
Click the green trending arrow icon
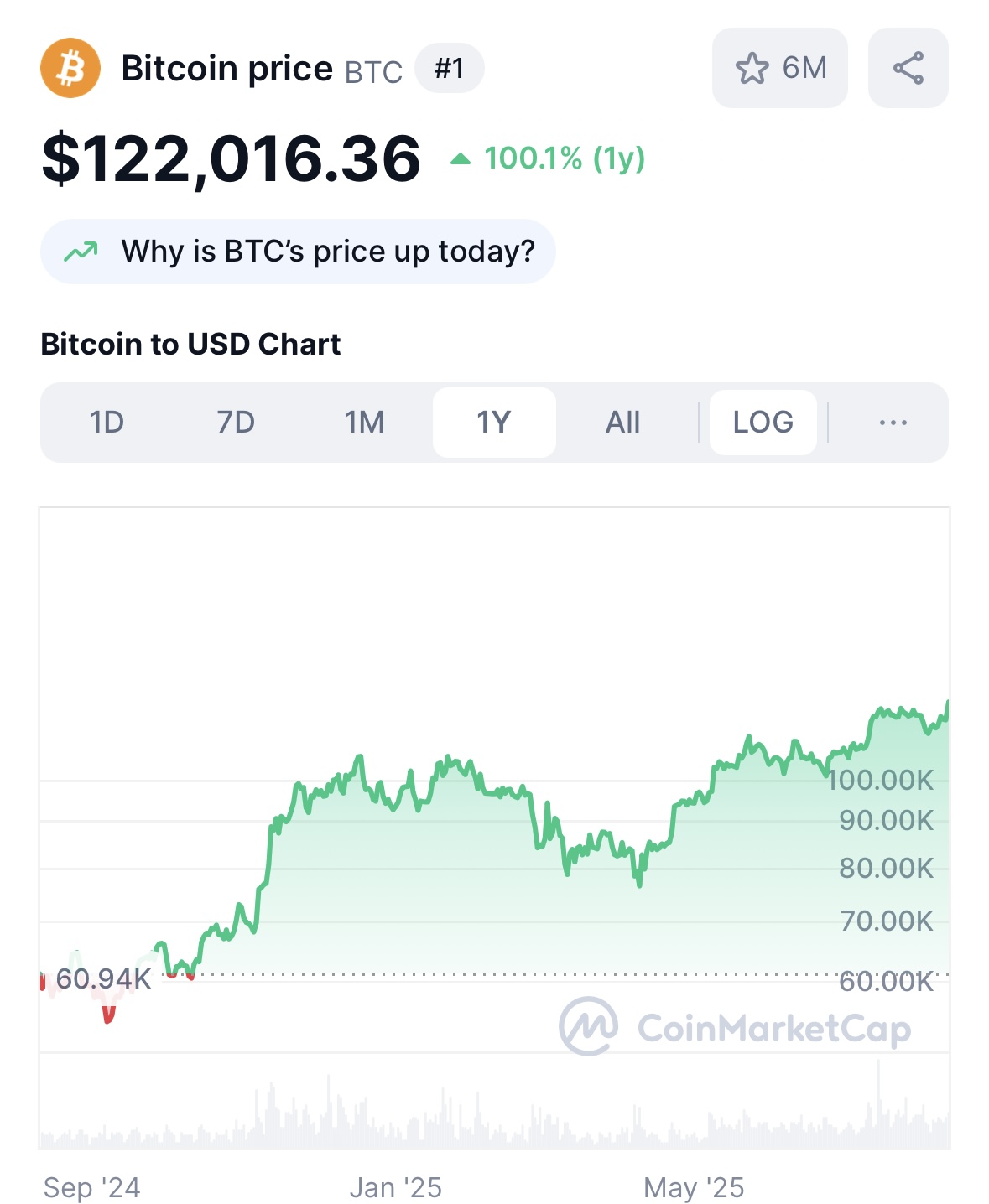point(81,251)
